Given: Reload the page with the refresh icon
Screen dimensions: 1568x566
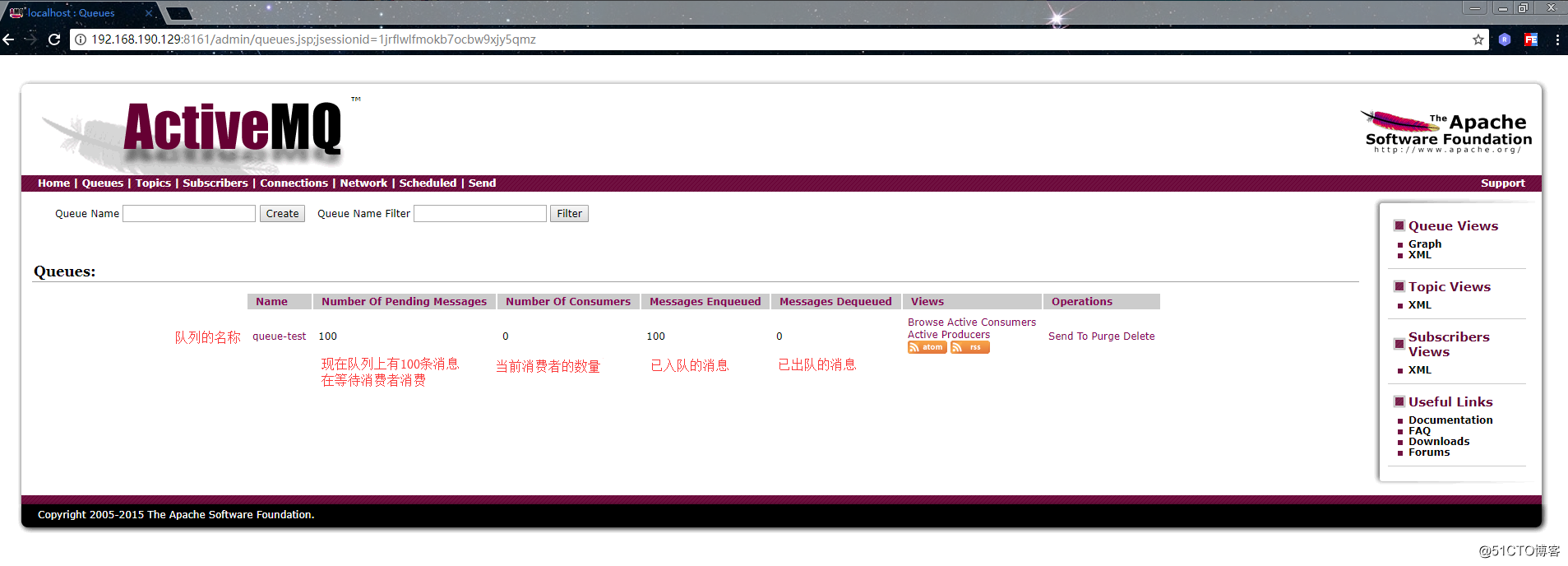Looking at the screenshot, I should [x=54, y=39].
